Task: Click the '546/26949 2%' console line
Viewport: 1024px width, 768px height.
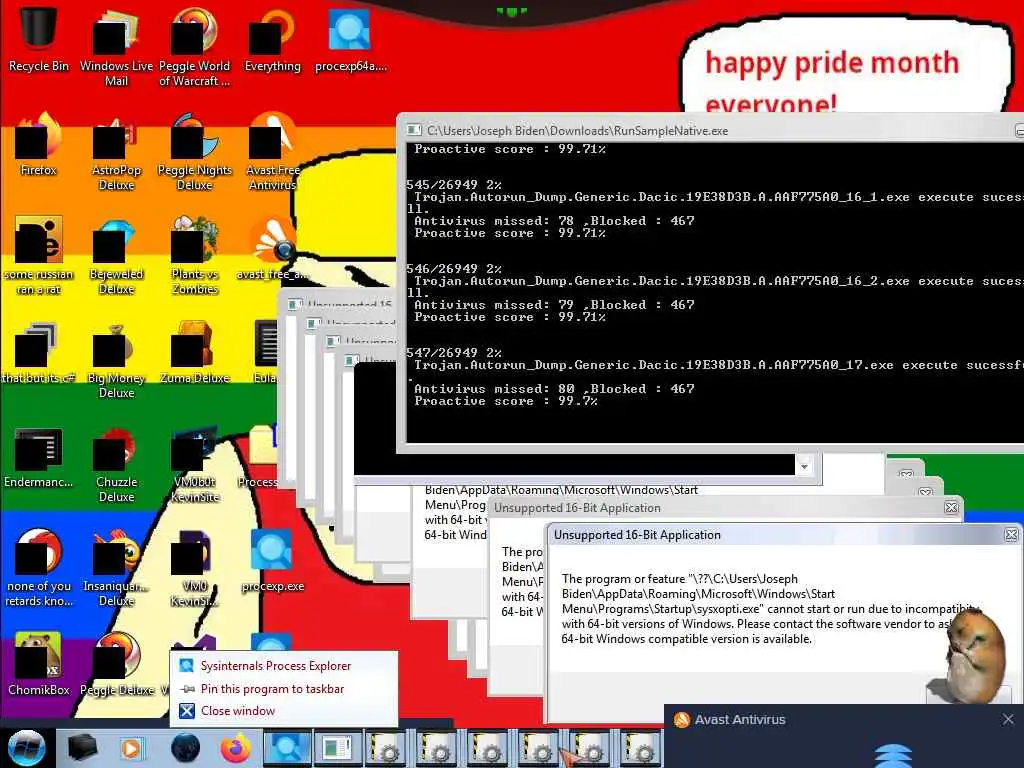Action: [454, 269]
